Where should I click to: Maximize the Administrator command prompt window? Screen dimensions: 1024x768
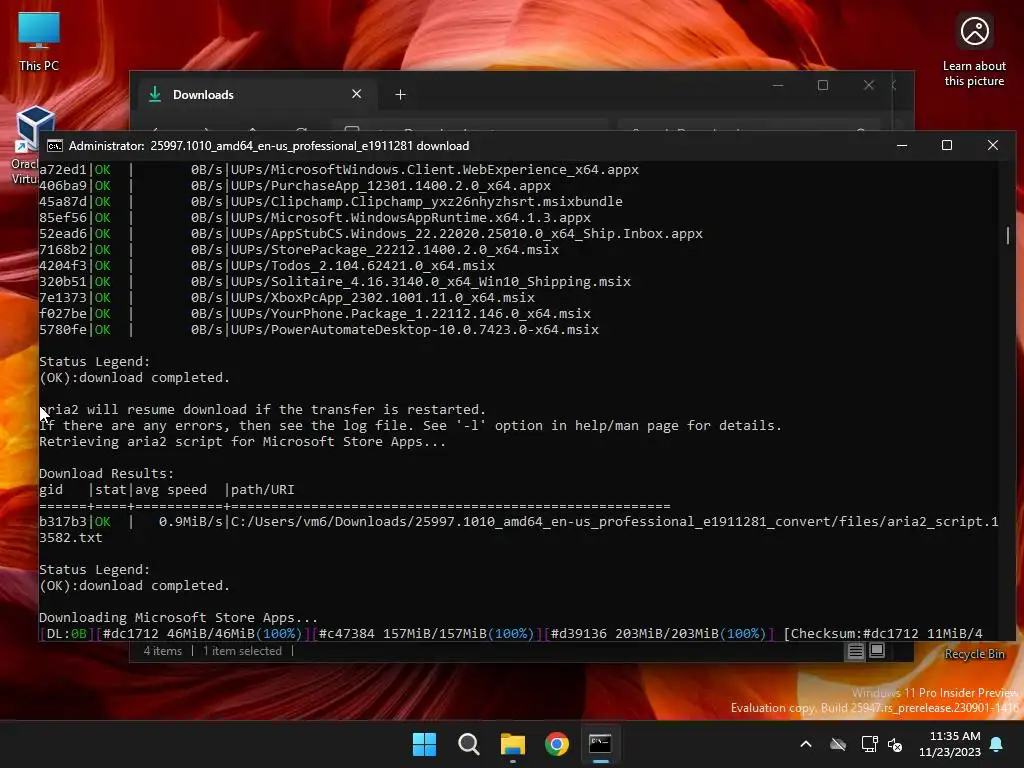pyautogui.click(x=947, y=146)
